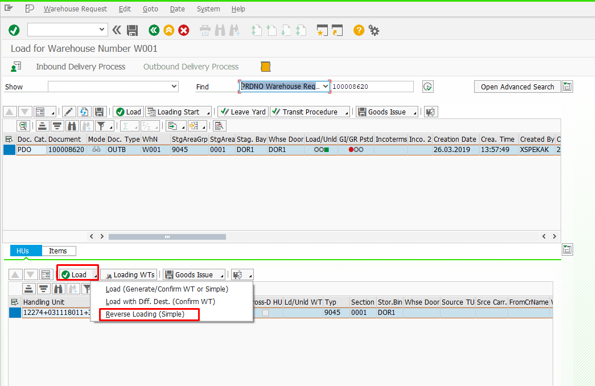Screen dimensions: 595x386
Task: Click the upper Load button
Action: click(129, 112)
